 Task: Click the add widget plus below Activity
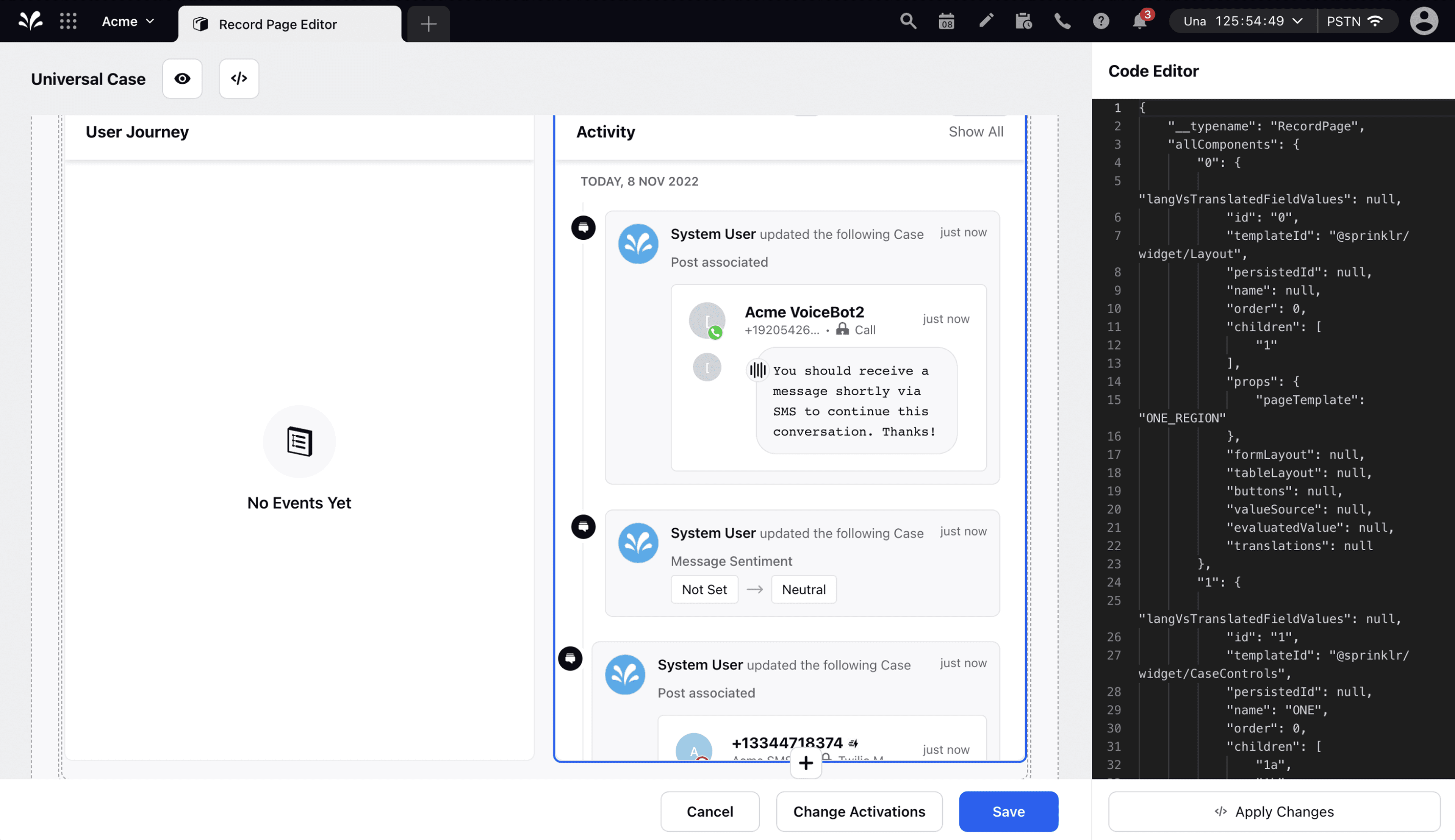[806, 763]
